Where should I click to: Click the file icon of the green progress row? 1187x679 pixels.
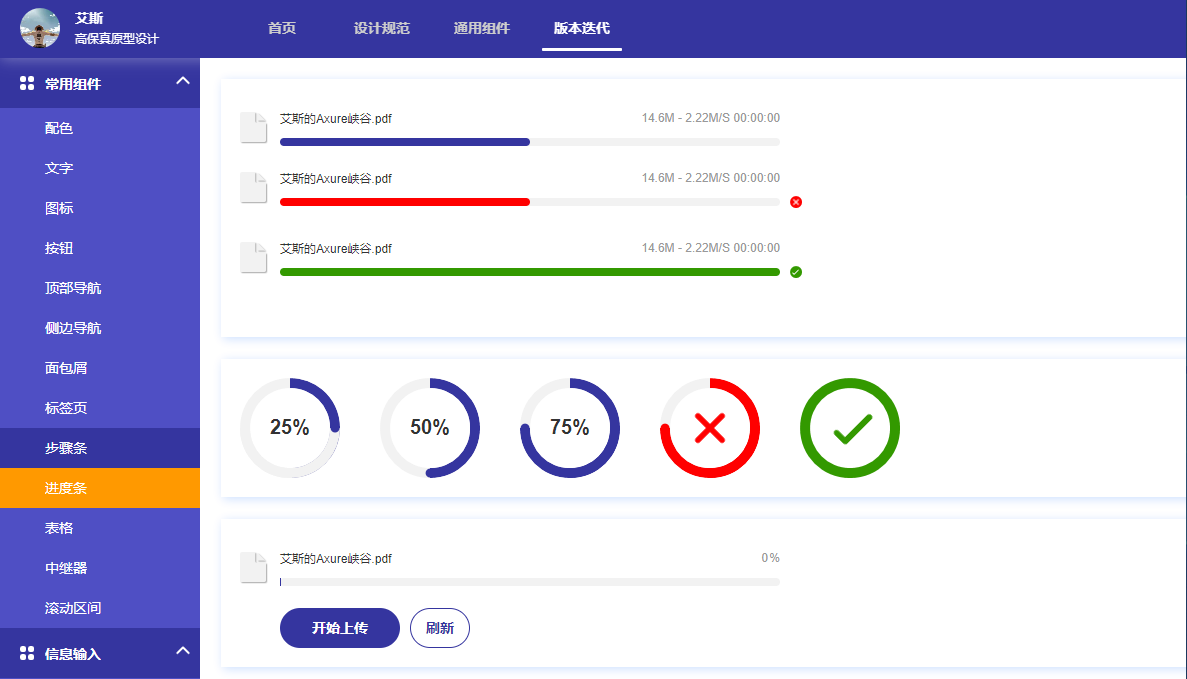click(254, 257)
